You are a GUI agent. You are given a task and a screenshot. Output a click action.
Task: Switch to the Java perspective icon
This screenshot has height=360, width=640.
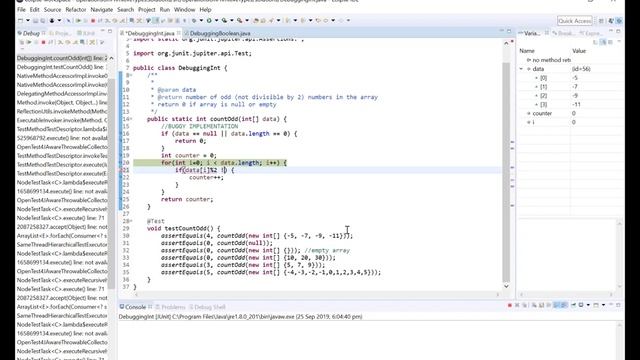[611, 20]
